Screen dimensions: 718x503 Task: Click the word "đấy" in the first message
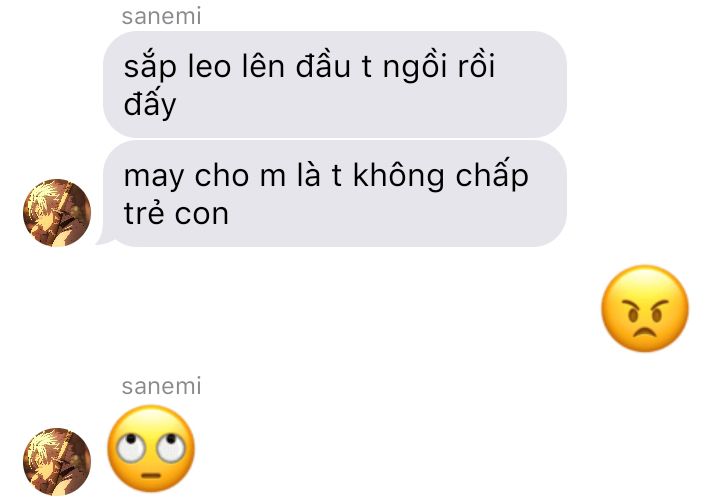[150, 102]
